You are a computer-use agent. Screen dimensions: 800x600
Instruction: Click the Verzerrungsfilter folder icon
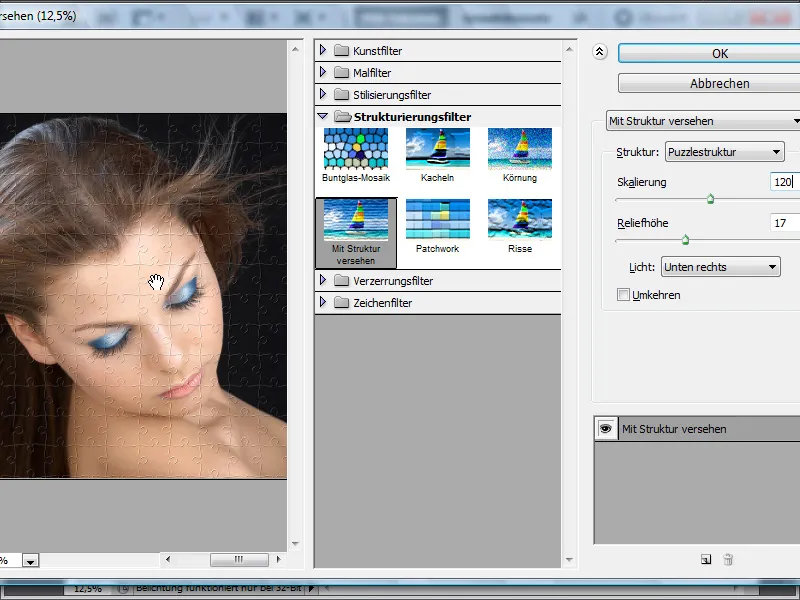341,280
